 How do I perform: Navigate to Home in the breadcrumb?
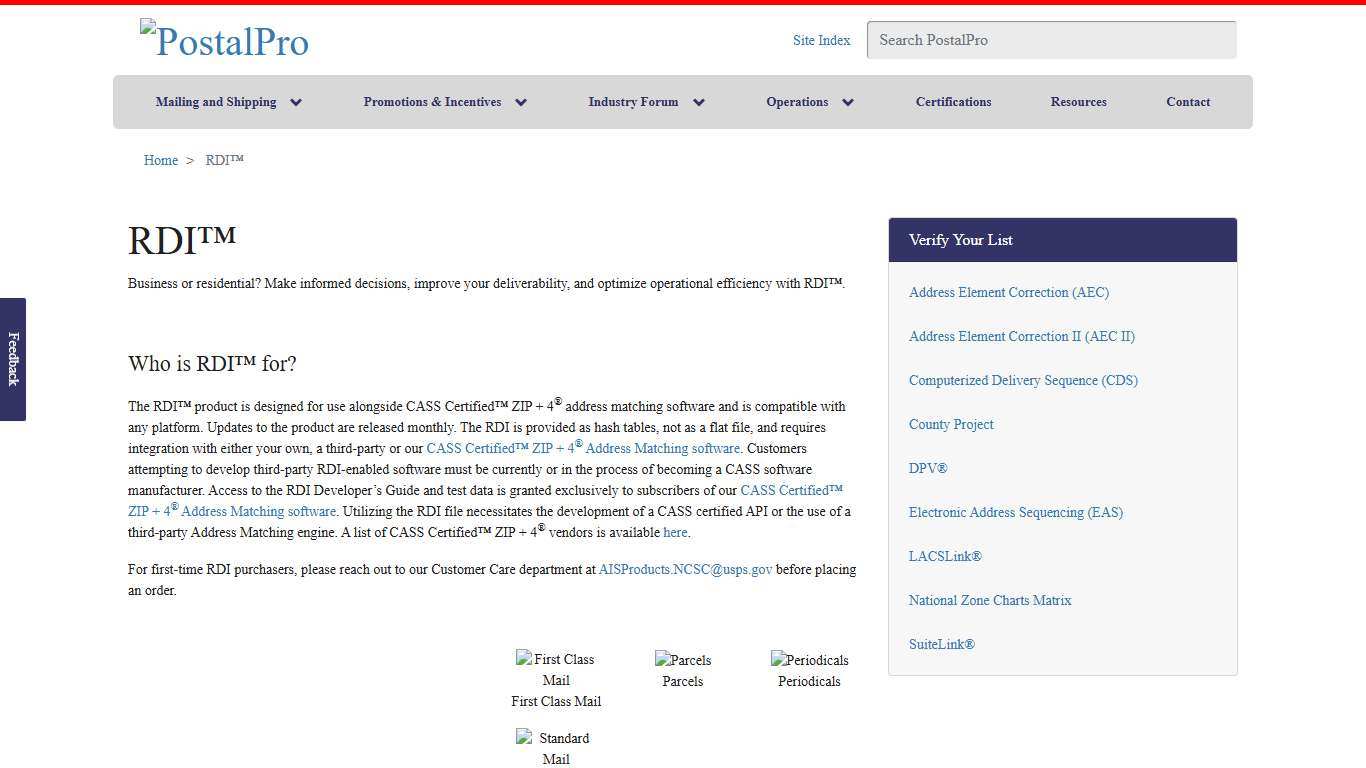[x=161, y=160]
